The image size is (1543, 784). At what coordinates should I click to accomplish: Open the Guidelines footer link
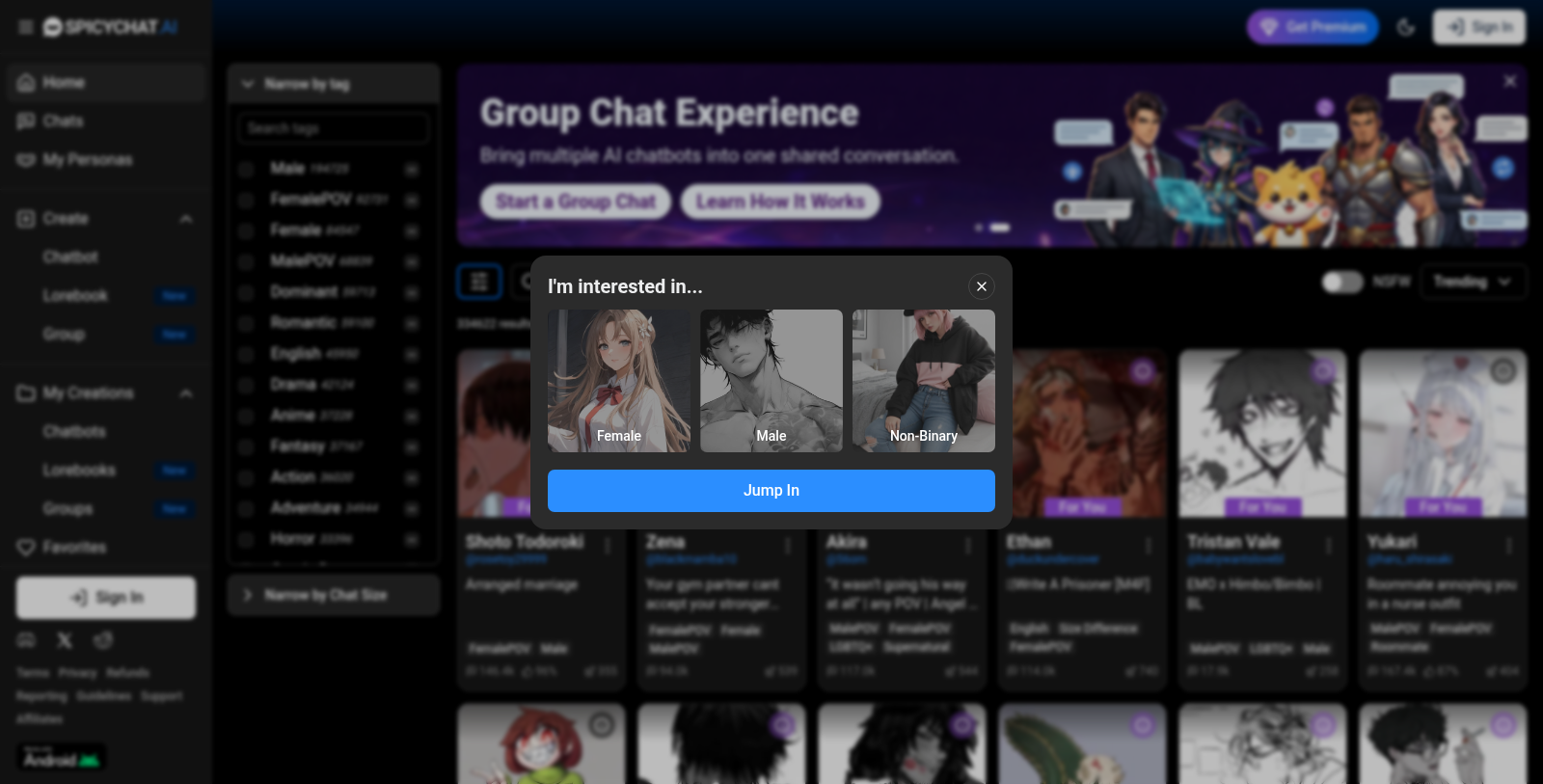click(x=103, y=696)
